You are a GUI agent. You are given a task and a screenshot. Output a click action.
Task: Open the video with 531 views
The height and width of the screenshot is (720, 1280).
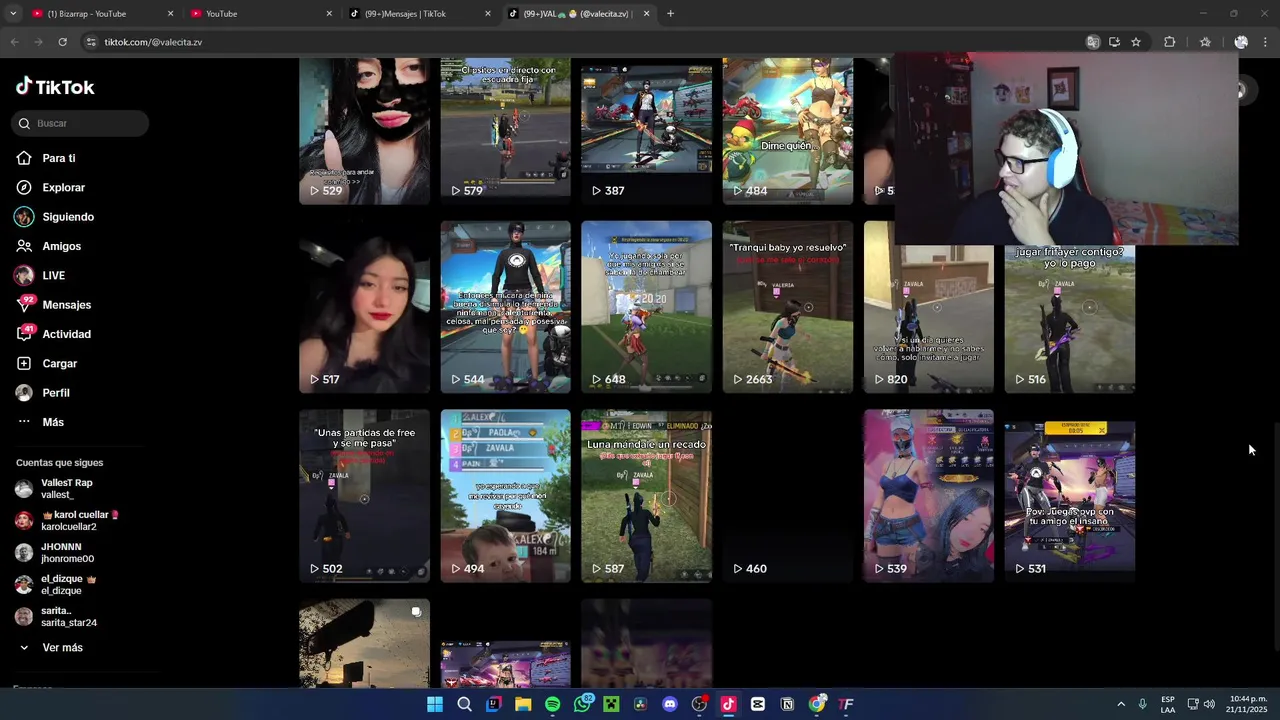click(x=1069, y=496)
